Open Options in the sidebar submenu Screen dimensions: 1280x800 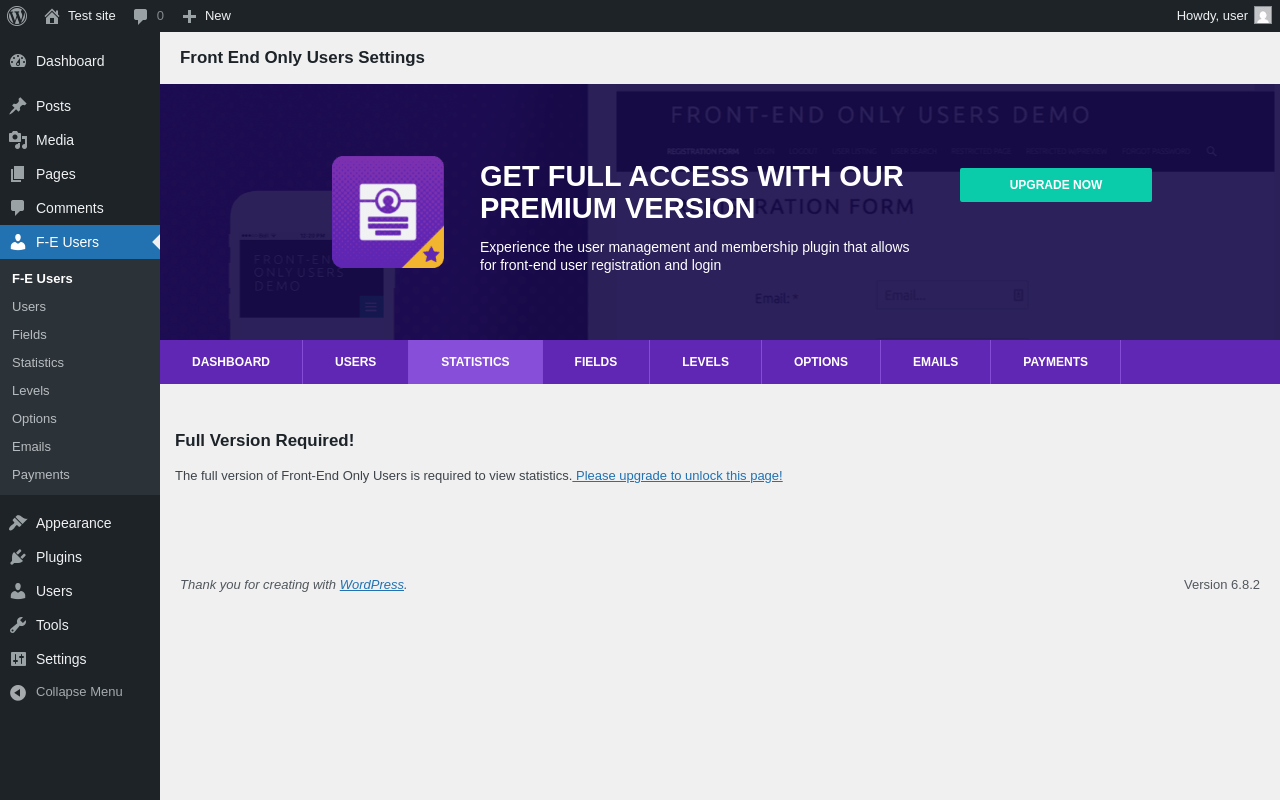point(34,419)
